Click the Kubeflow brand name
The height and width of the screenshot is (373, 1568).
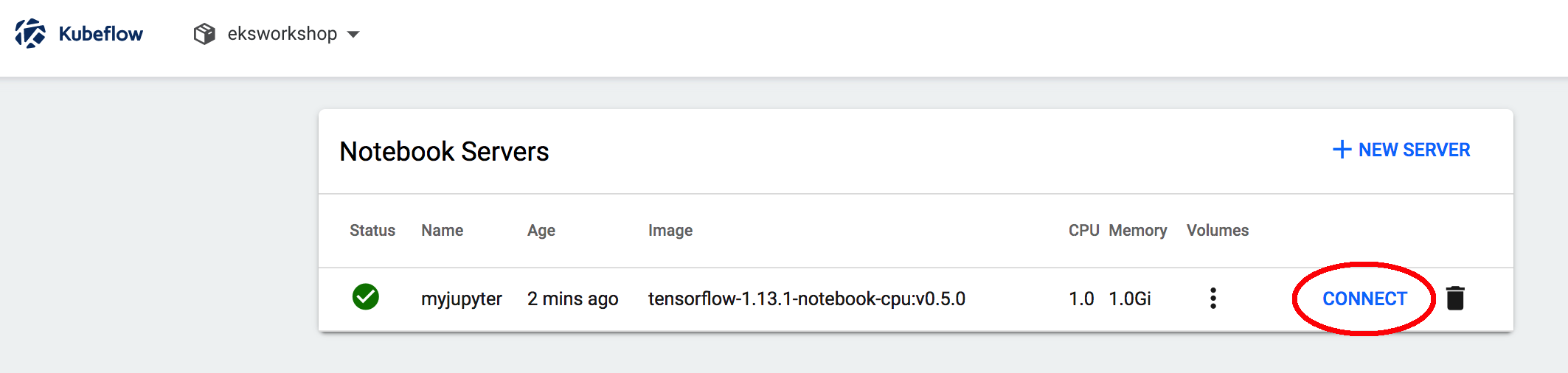click(100, 34)
